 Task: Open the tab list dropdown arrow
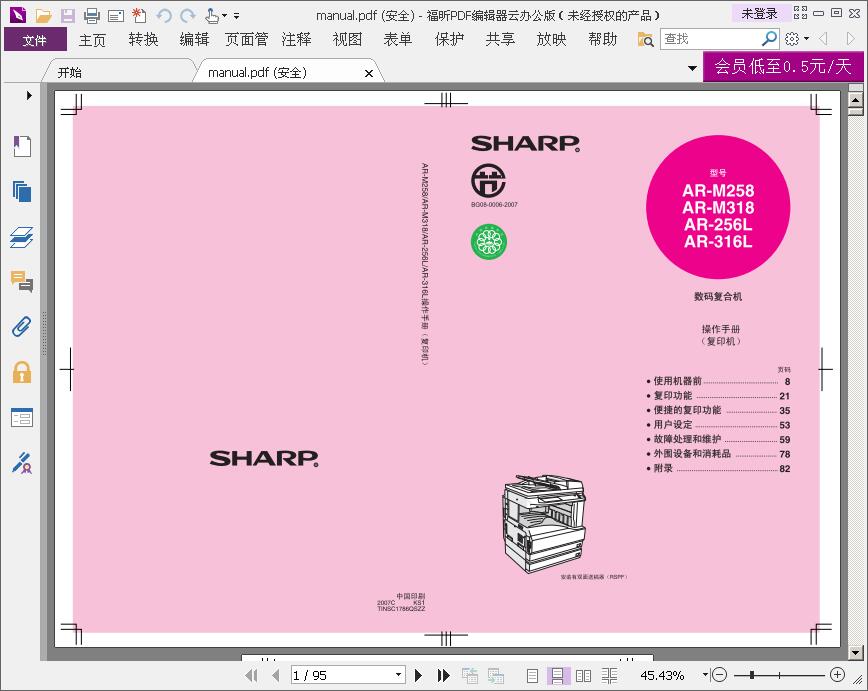(692, 69)
